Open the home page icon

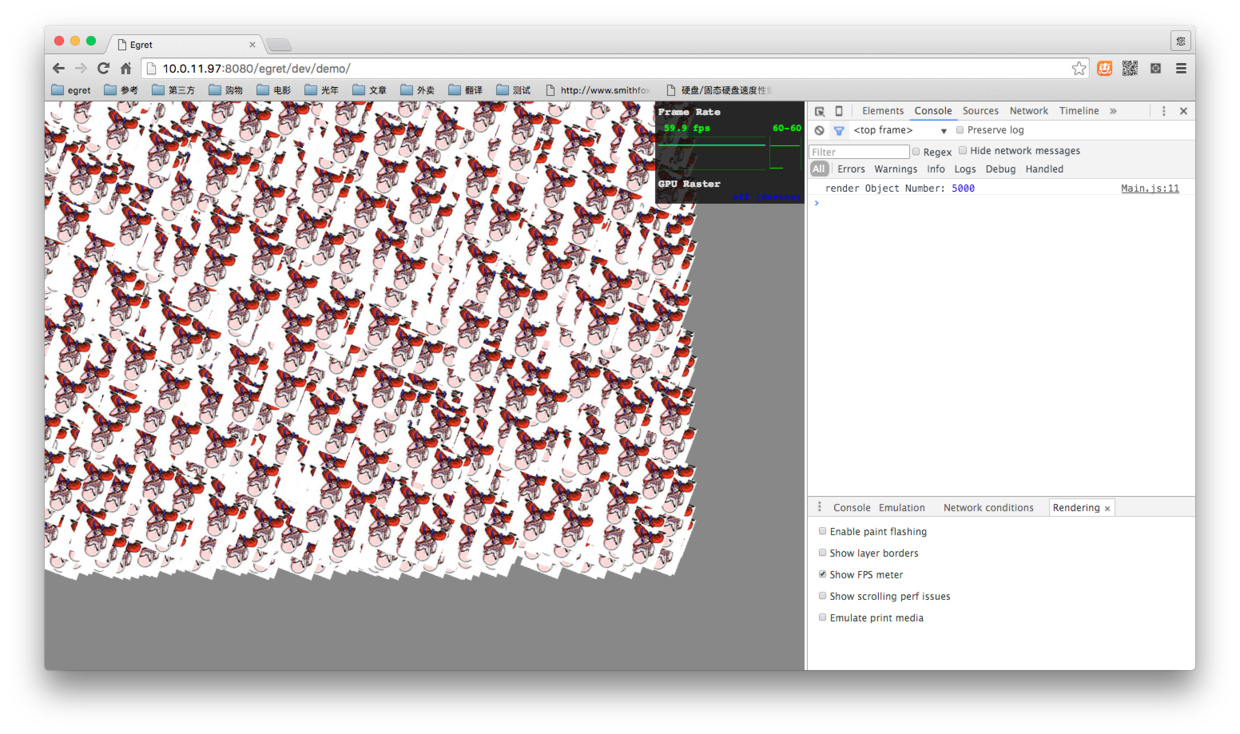(x=126, y=68)
